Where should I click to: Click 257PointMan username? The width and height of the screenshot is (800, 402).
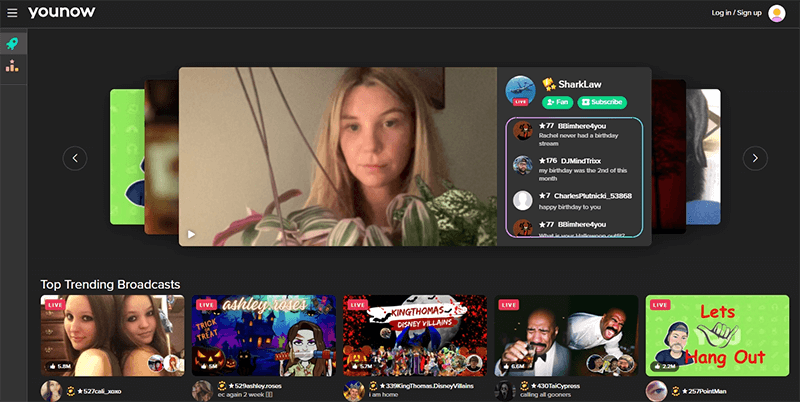(704, 391)
